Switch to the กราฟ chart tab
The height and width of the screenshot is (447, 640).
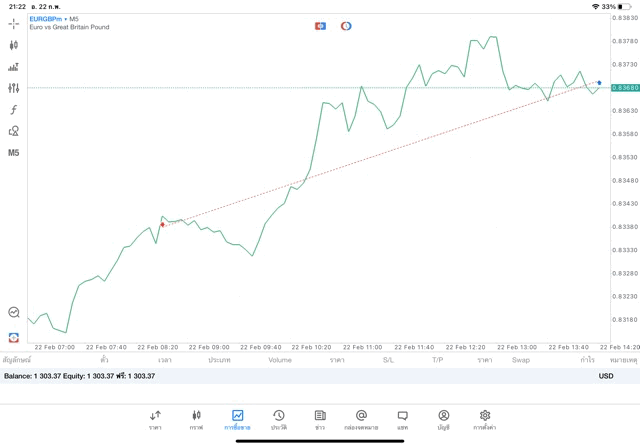tap(196, 420)
